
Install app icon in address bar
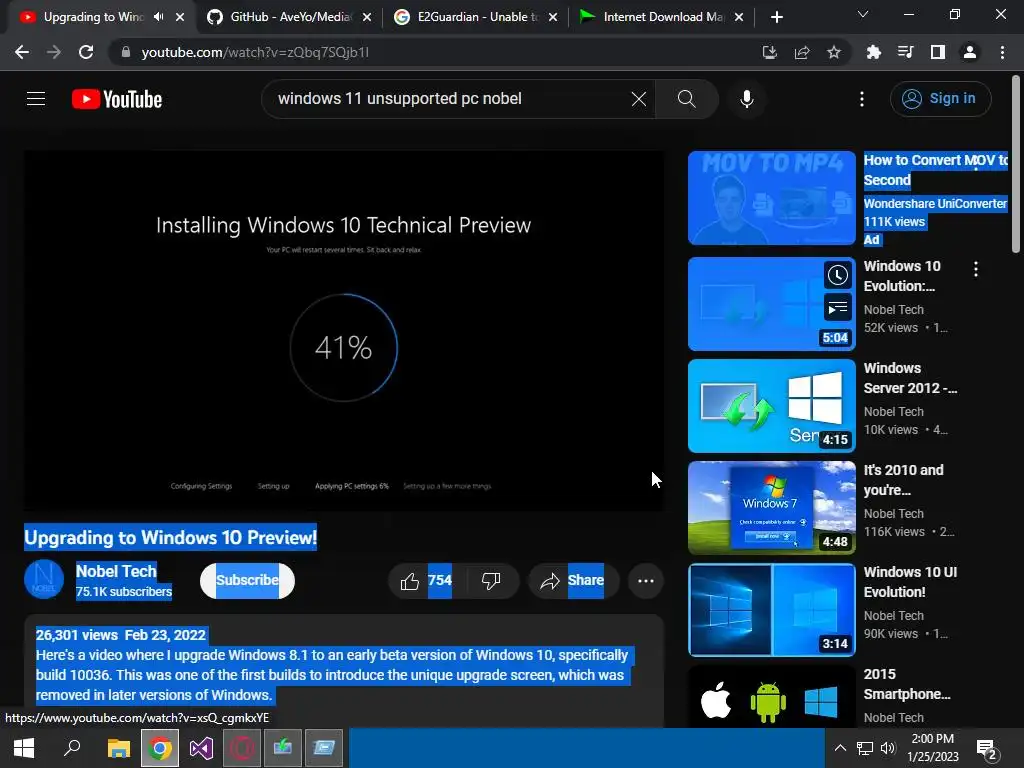[769, 52]
